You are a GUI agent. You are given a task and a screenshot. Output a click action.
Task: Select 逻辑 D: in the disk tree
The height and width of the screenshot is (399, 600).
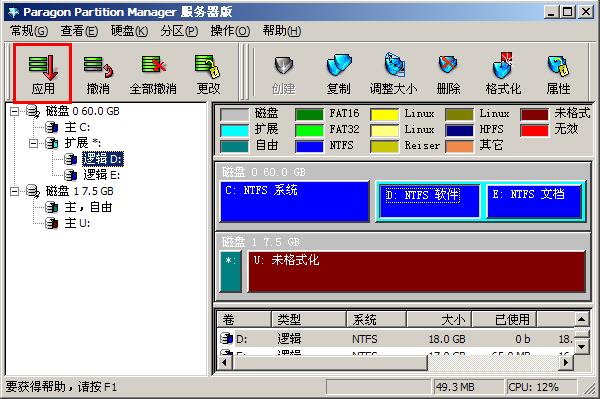coord(103,159)
